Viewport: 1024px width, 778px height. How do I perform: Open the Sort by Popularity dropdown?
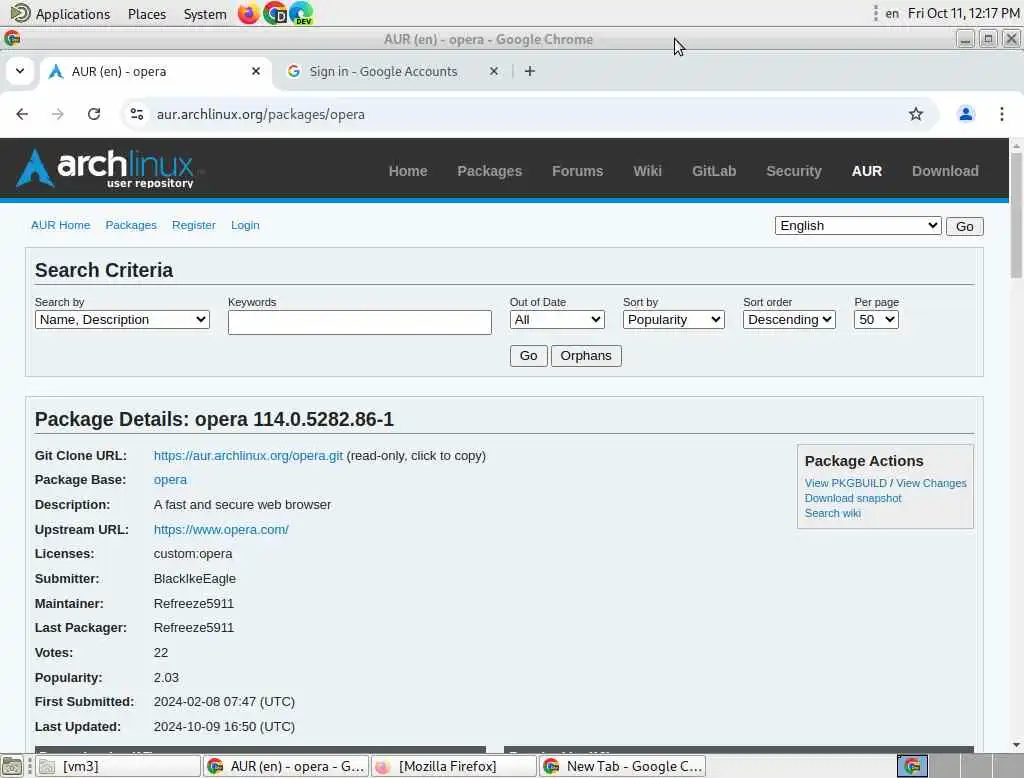(673, 319)
